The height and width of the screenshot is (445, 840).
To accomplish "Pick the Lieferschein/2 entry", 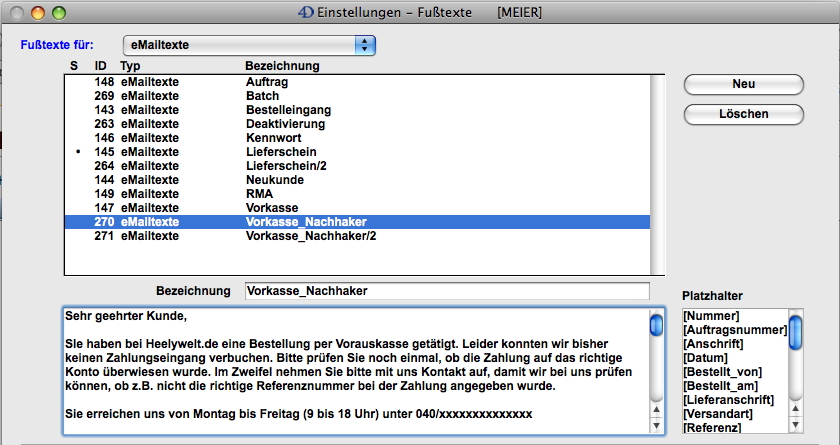I will coord(285,166).
